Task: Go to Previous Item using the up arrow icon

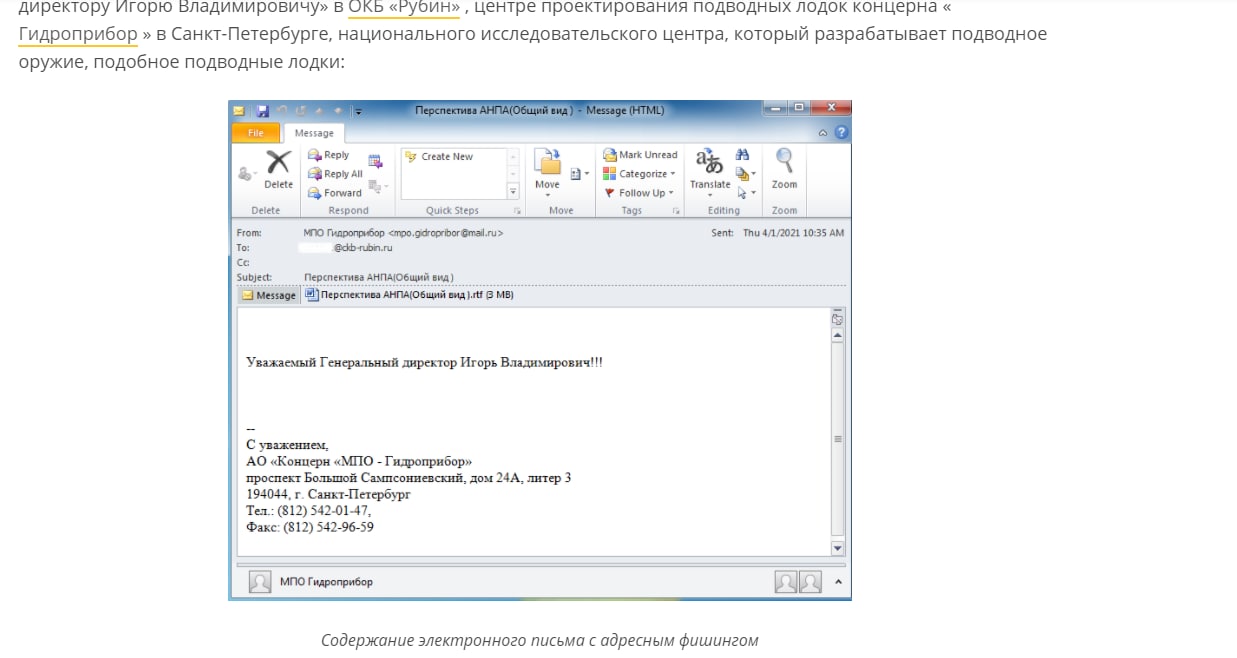Action: [x=319, y=111]
